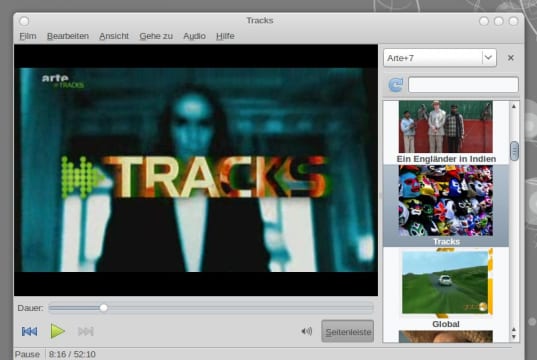This screenshot has height=360, width=537.
Task: Open the Audio menu
Action: click(x=195, y=36)
